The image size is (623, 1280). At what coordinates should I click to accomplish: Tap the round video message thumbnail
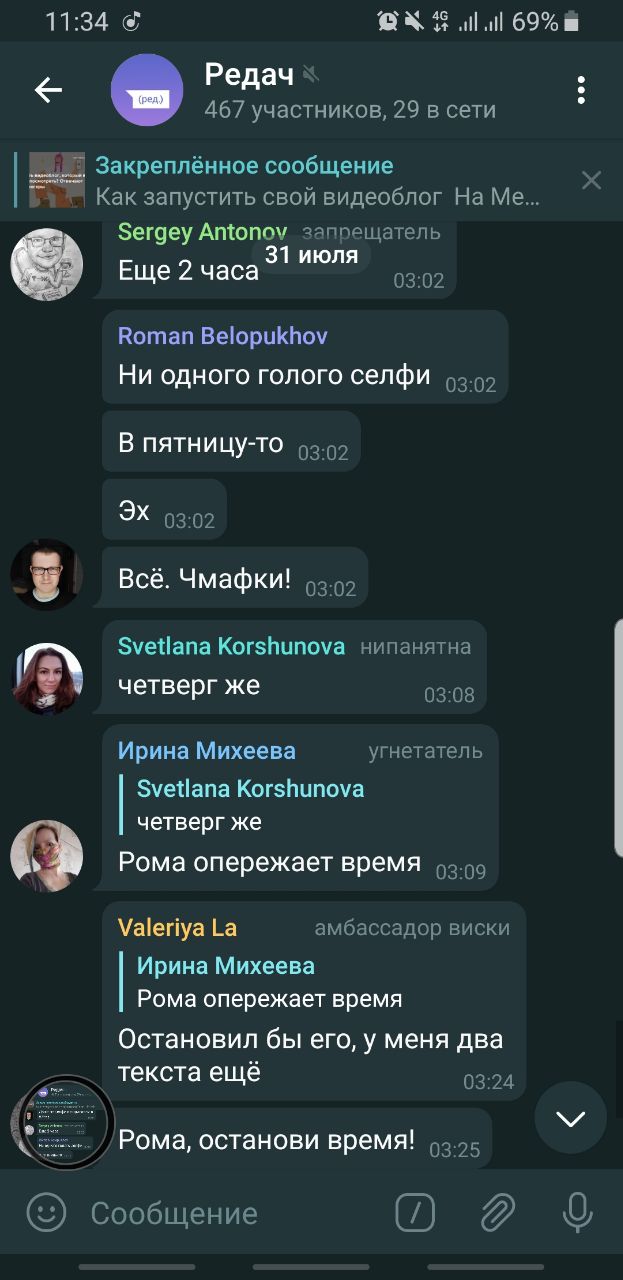pyautogui.click(x=67, y=1122)
